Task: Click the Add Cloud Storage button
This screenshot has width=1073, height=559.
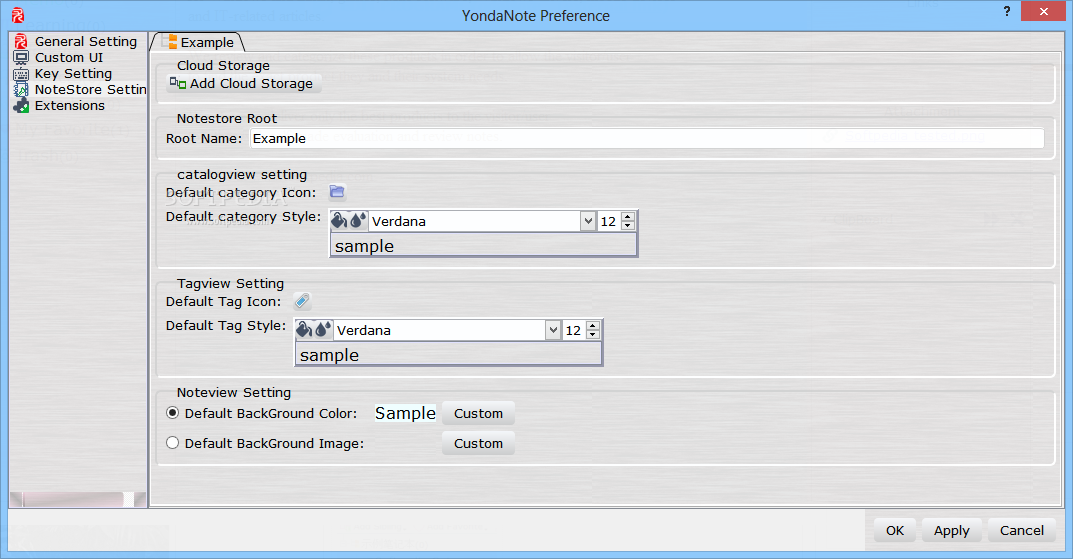Action: pos(243,84)
